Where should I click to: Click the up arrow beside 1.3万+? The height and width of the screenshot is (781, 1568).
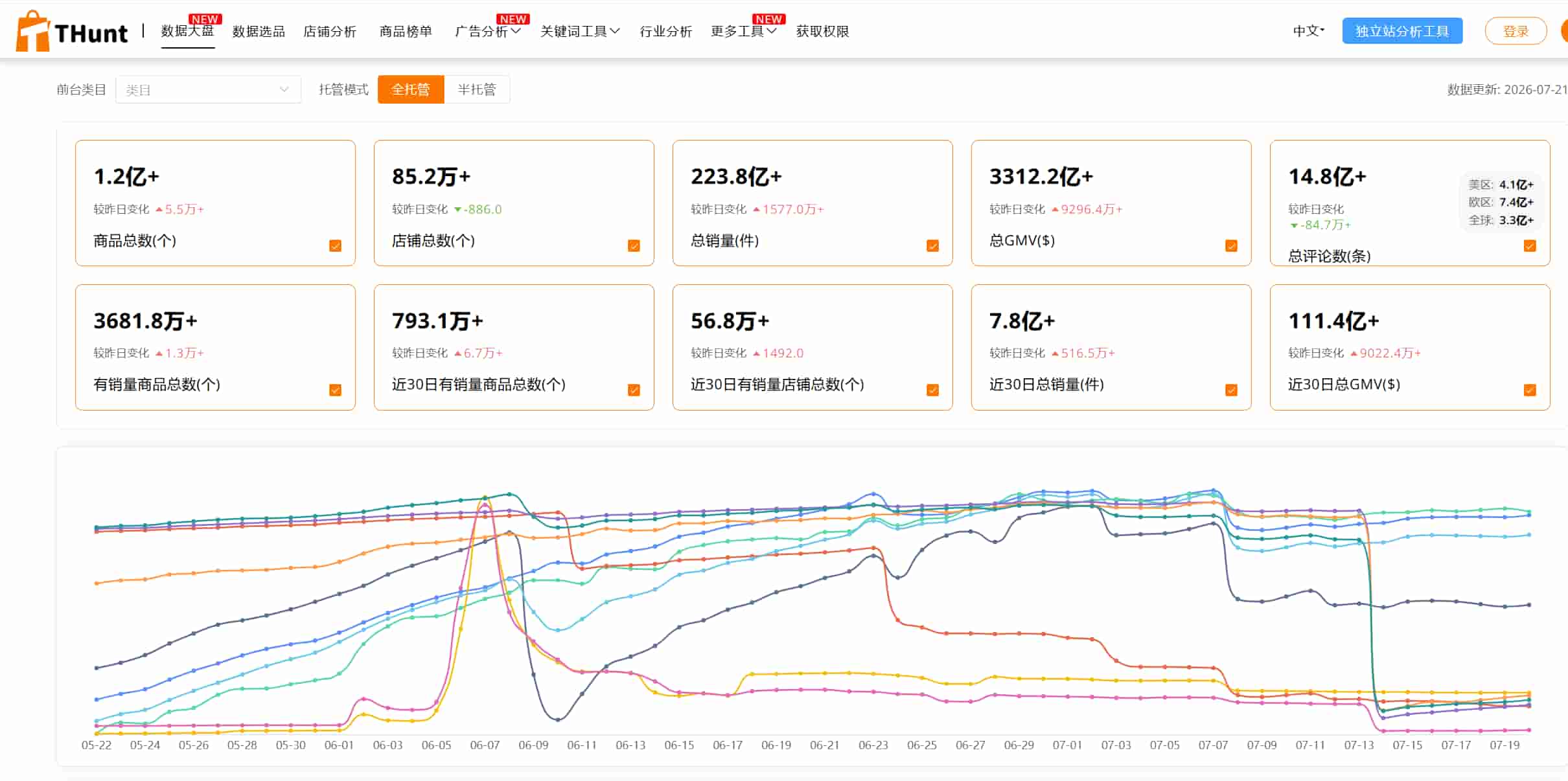pyautogui.click(x=159, y=354)
